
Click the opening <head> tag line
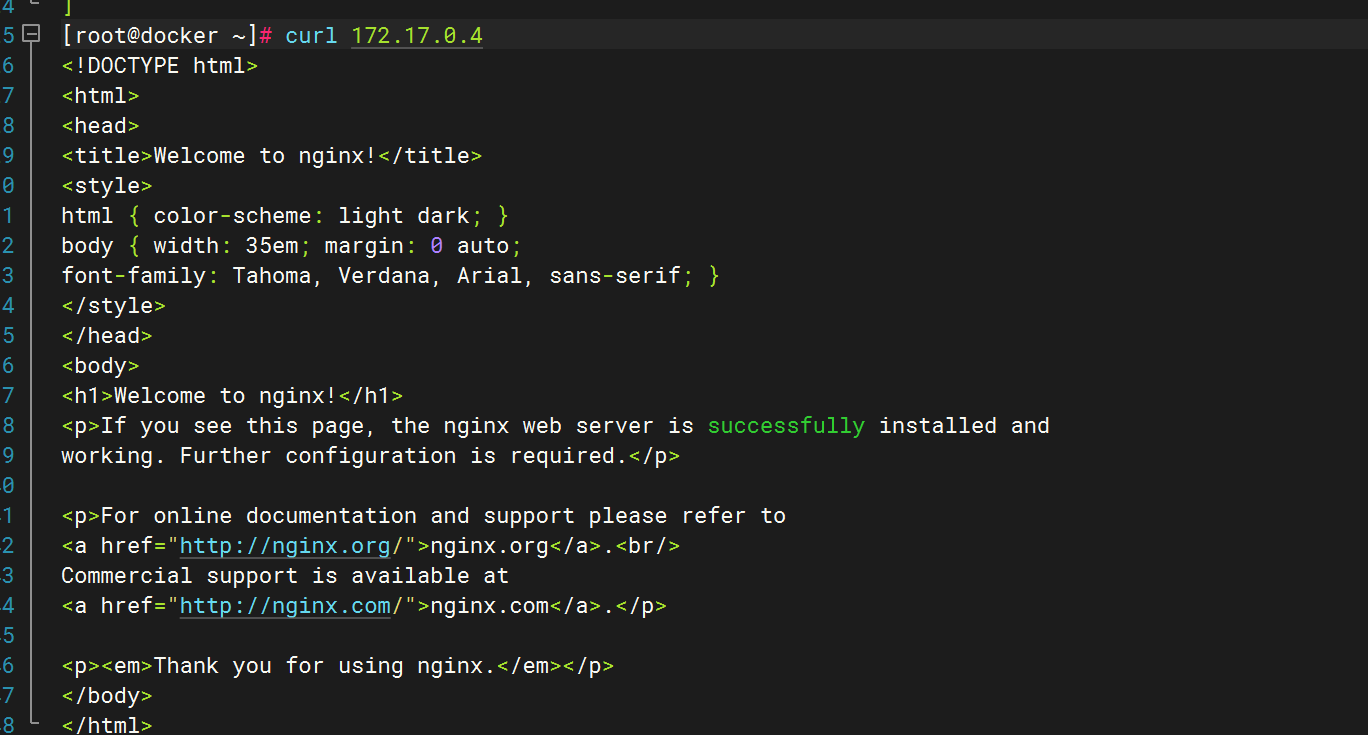pos(100,126)
